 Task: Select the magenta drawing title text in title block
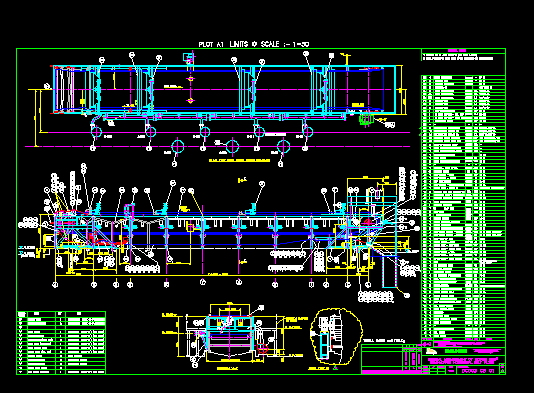point(463,361)
